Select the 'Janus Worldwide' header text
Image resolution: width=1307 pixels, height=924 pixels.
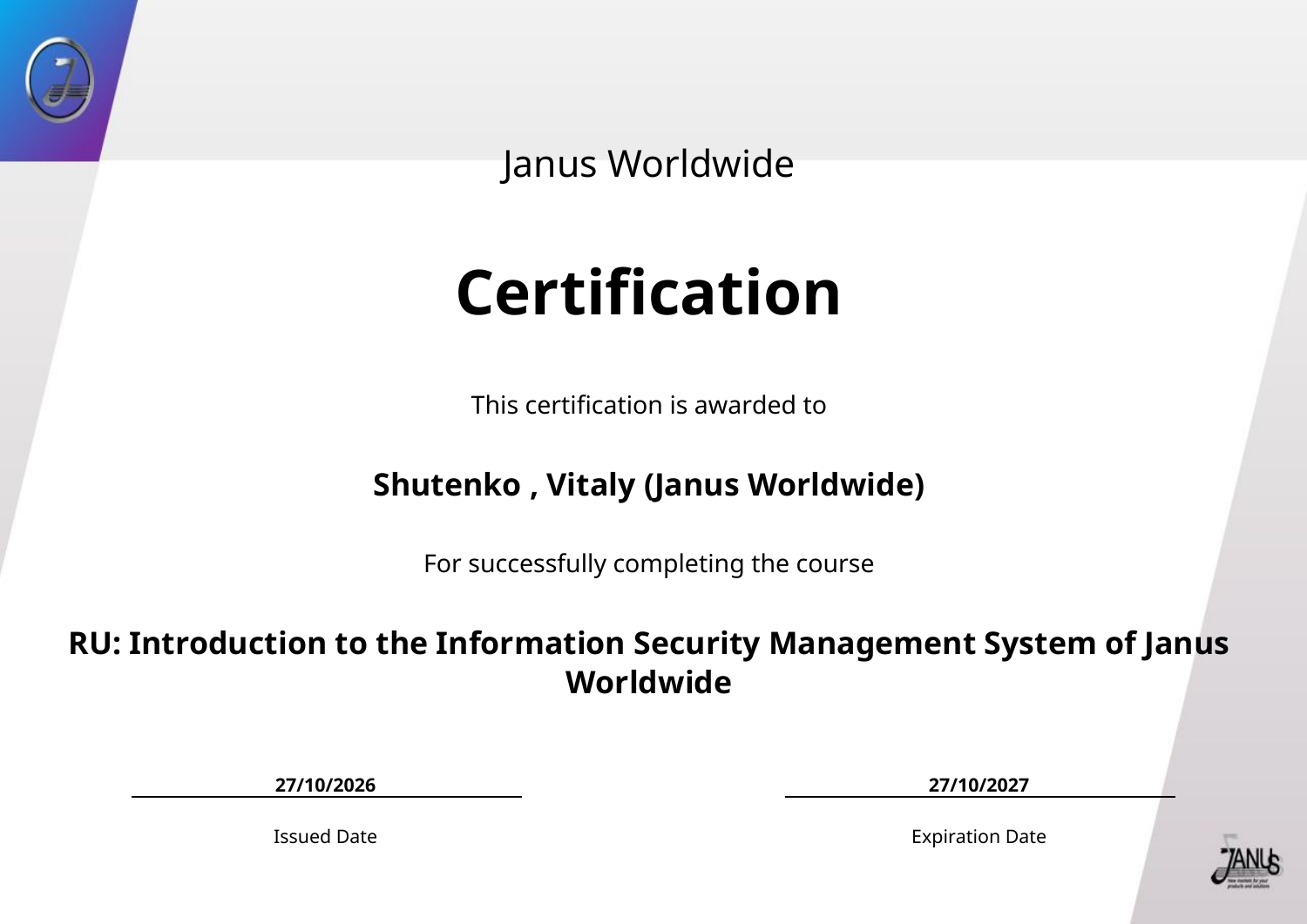(648, 164)
